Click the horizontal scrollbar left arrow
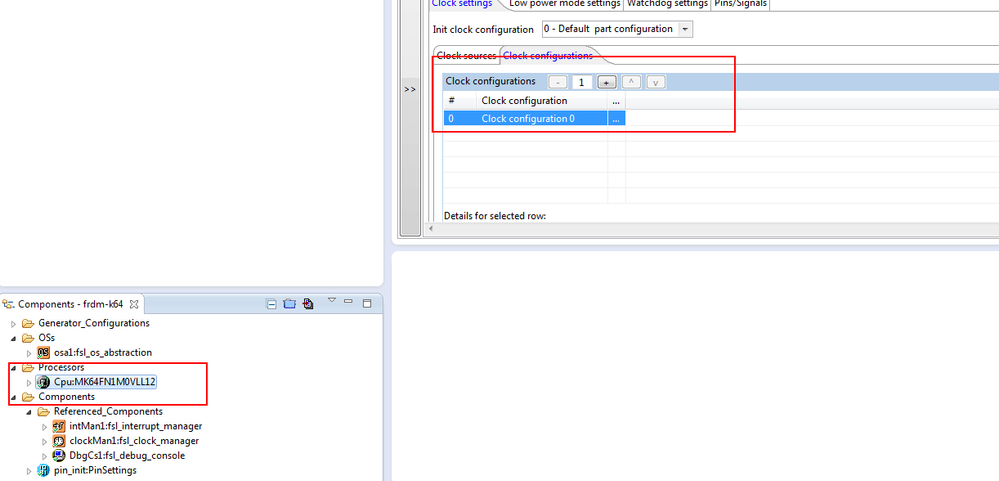999x481 pixels. (x=431, y=228)
